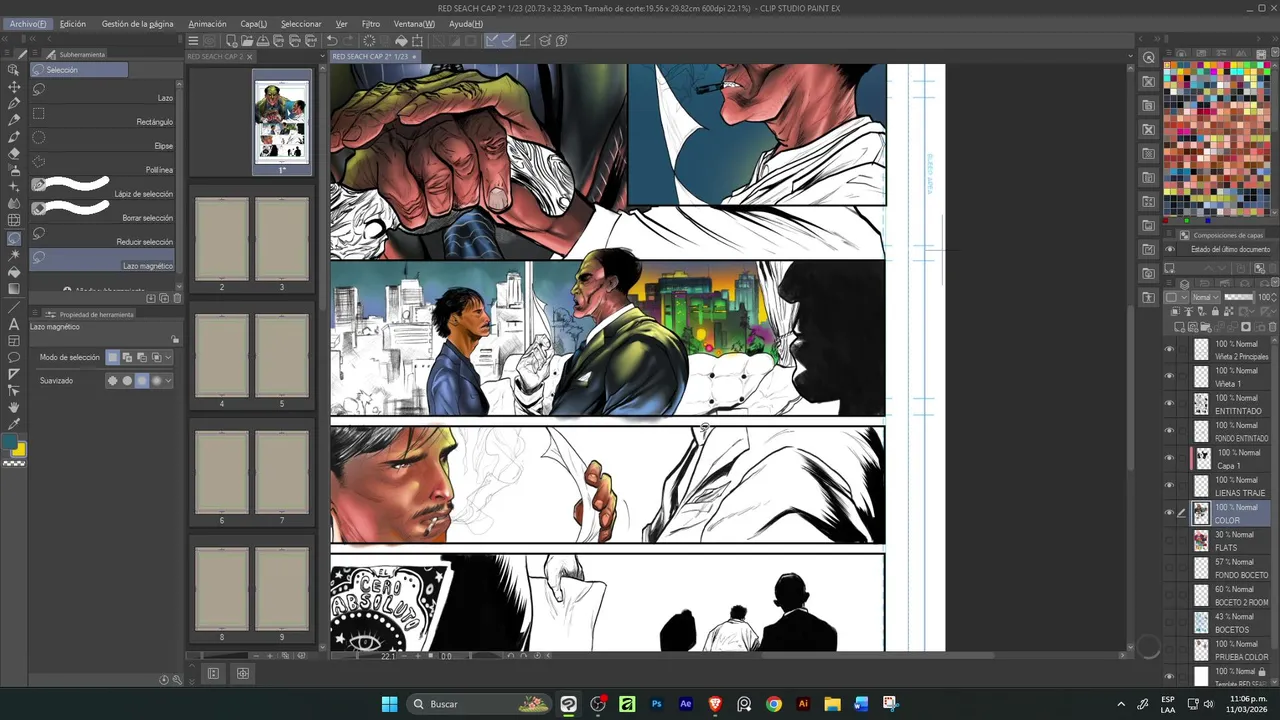
Task: Select the Borrar selección sub tool
Action: pyautogui.click(x=103, y=210)
